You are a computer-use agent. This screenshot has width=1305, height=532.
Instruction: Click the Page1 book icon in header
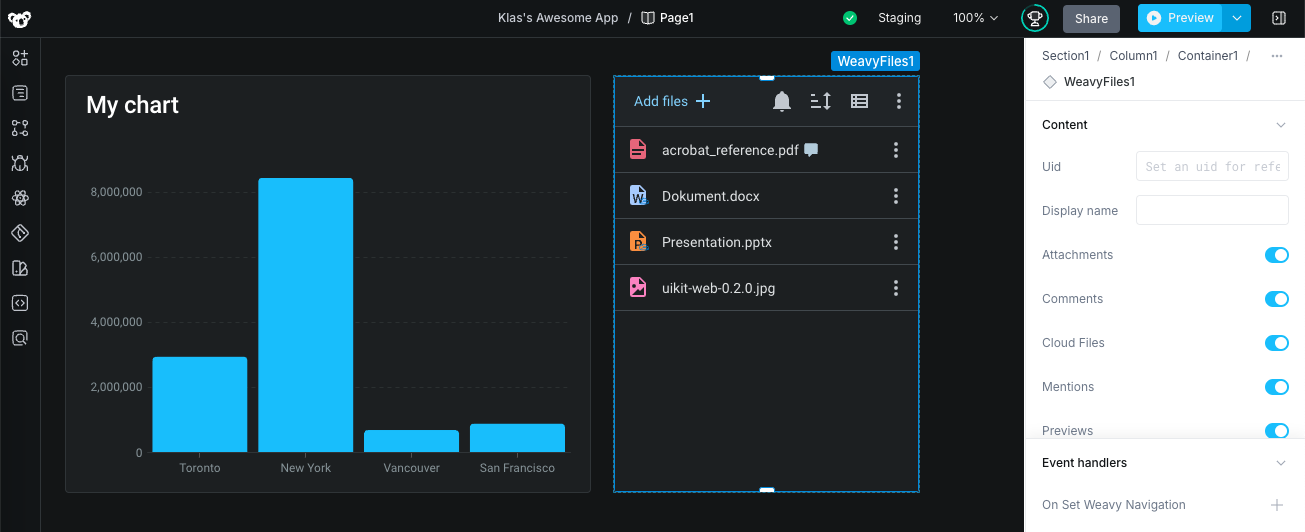click(648, 18)
